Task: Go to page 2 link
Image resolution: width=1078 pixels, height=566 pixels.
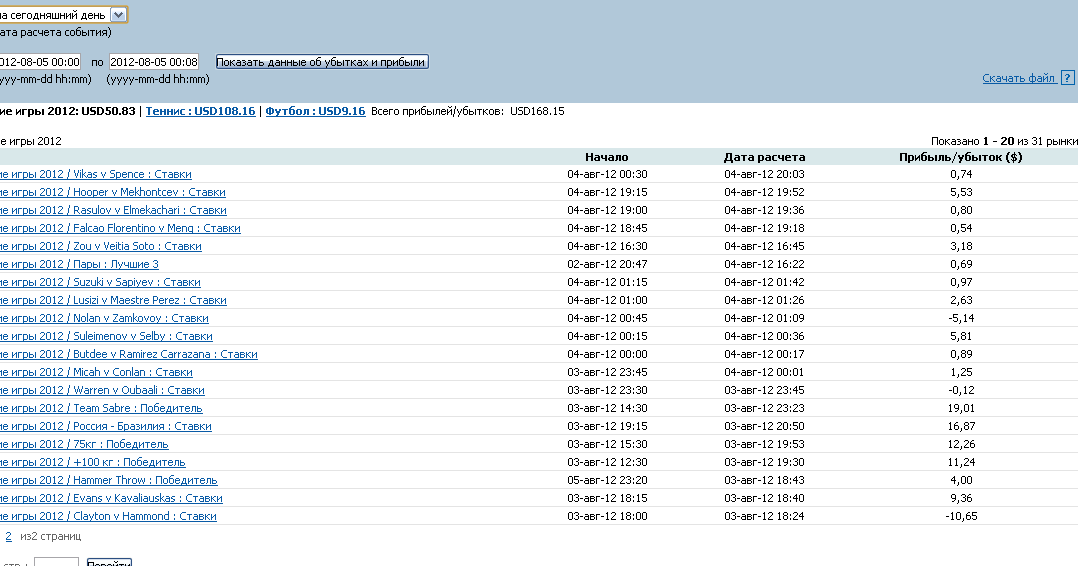Action: pos(8,536)
